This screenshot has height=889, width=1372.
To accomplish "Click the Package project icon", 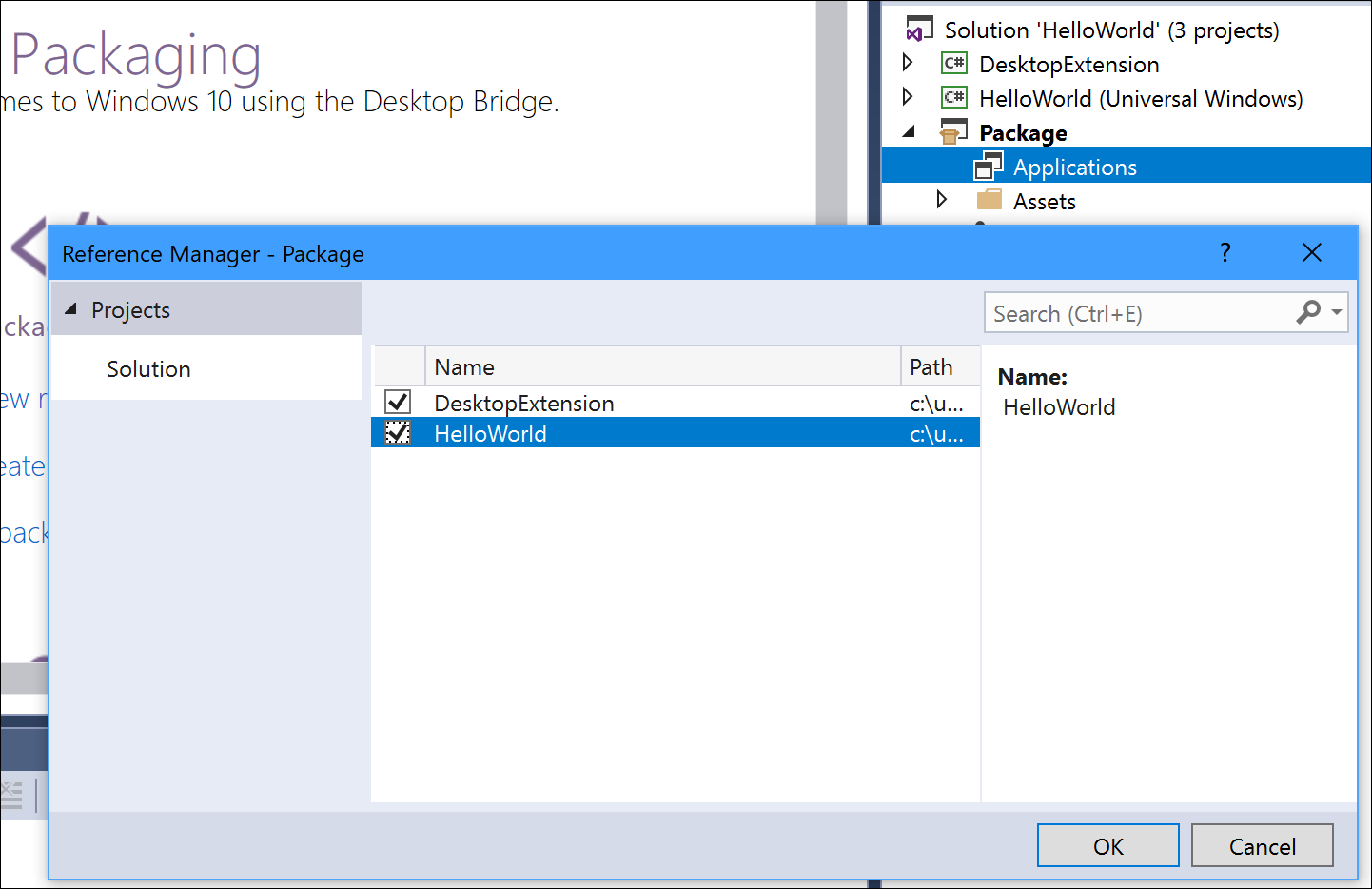I will tap(953, 132).
